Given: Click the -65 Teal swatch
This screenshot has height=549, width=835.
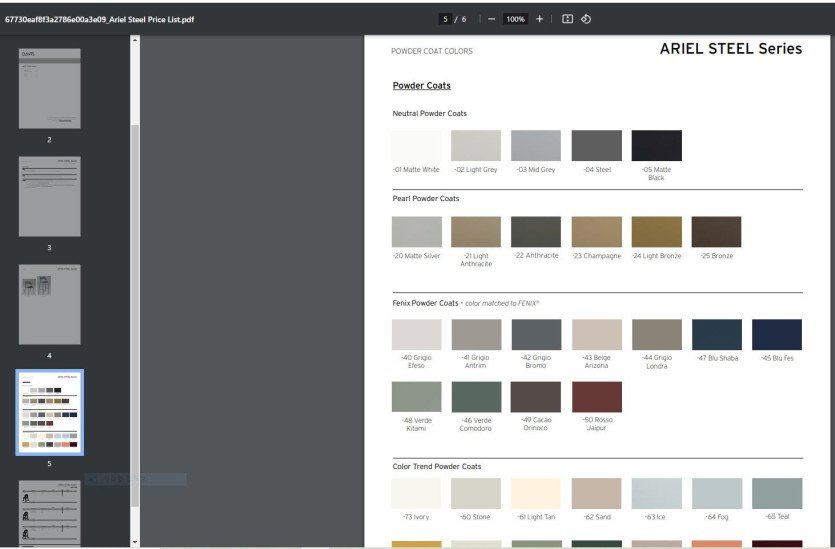Looking at the screenshot, I should click(x=777, y=493).
